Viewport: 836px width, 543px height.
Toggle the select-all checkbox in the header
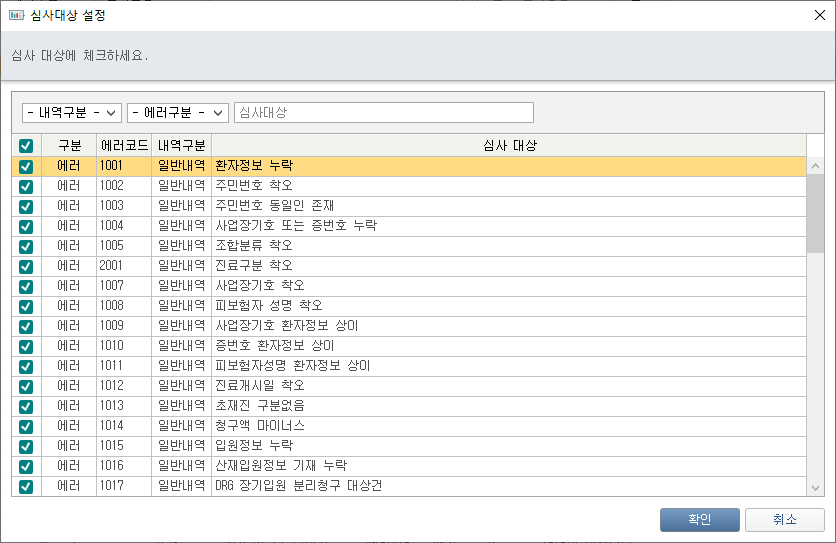pyautogui.click(x=26, y=146)
